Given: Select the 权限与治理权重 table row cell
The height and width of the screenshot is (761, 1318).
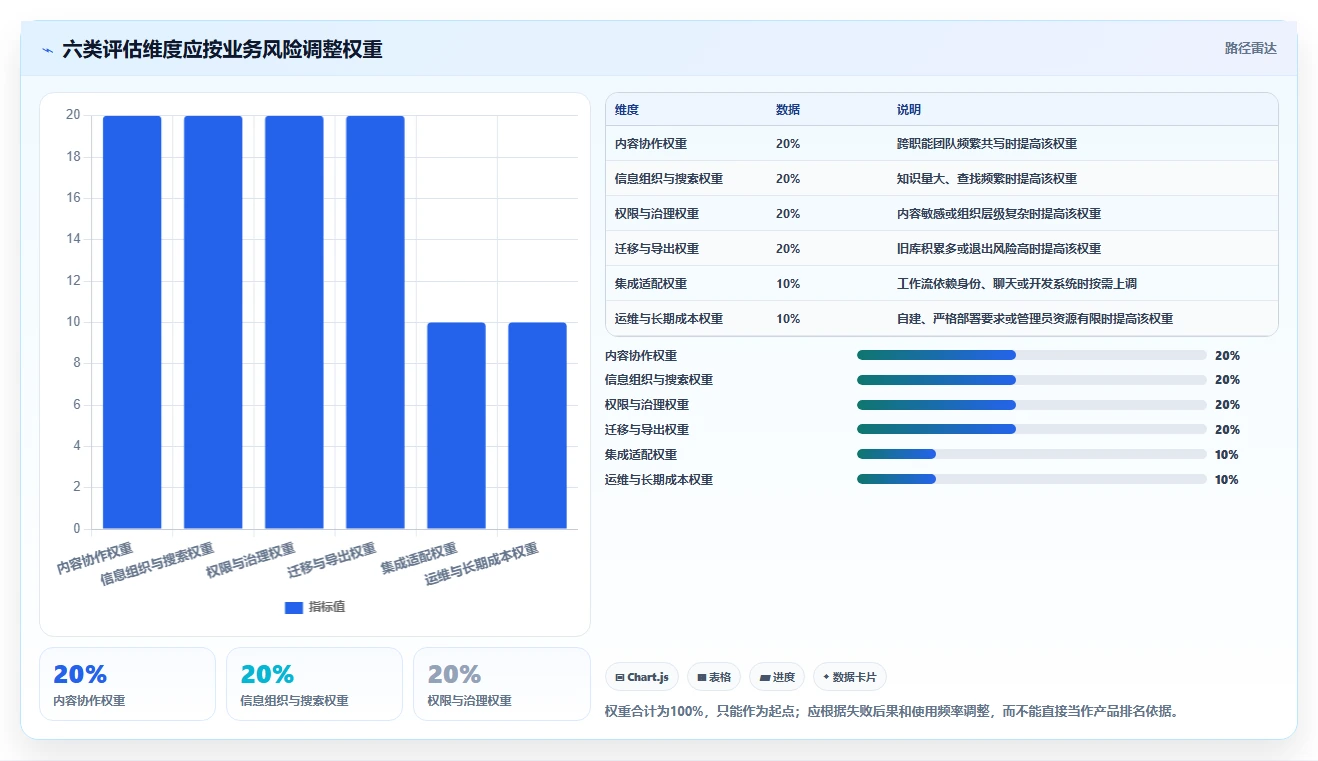Looking at the screenshot, I should tap(657, 214).
